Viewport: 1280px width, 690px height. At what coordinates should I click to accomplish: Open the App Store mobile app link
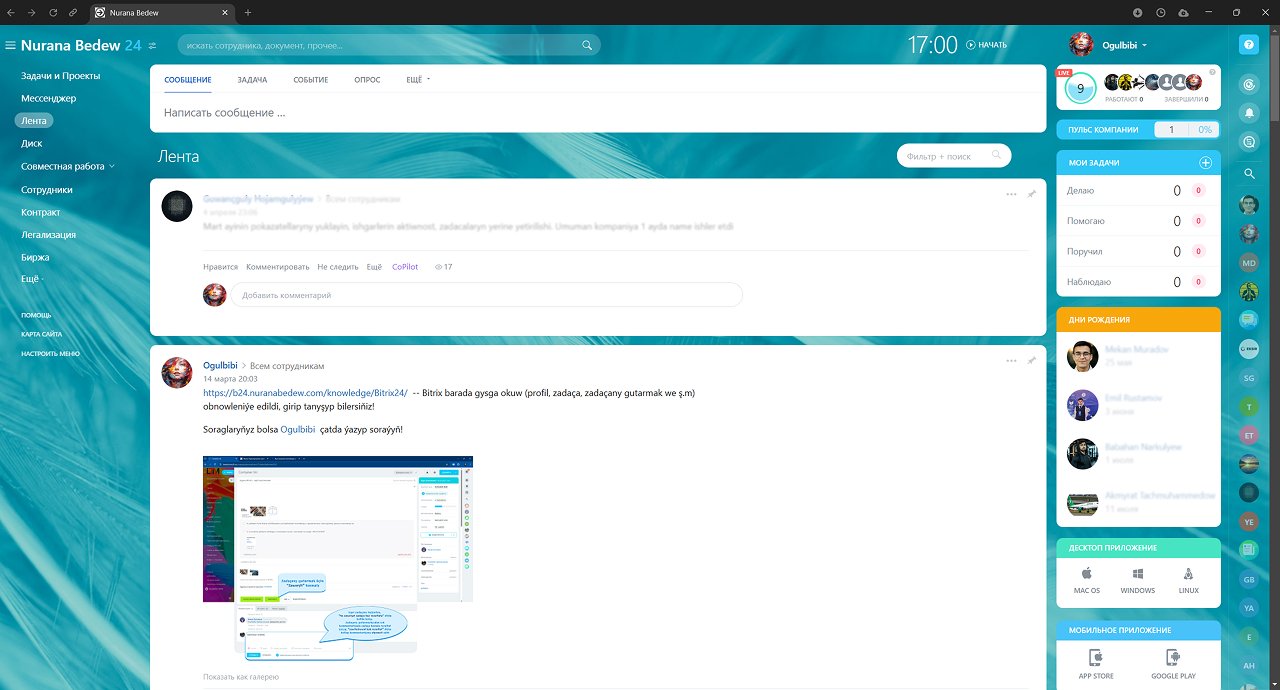(1095, 665)
